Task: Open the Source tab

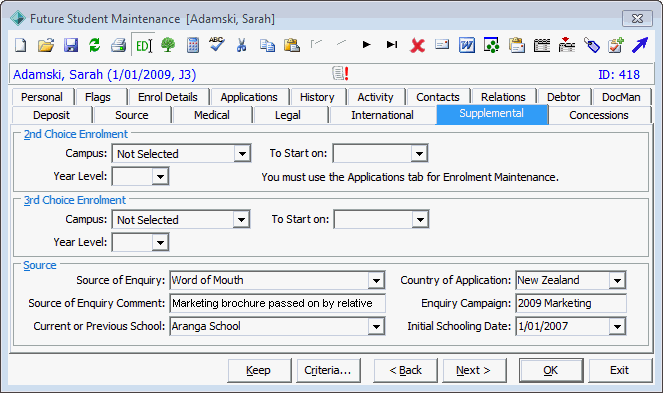Action: pos(132,115)
